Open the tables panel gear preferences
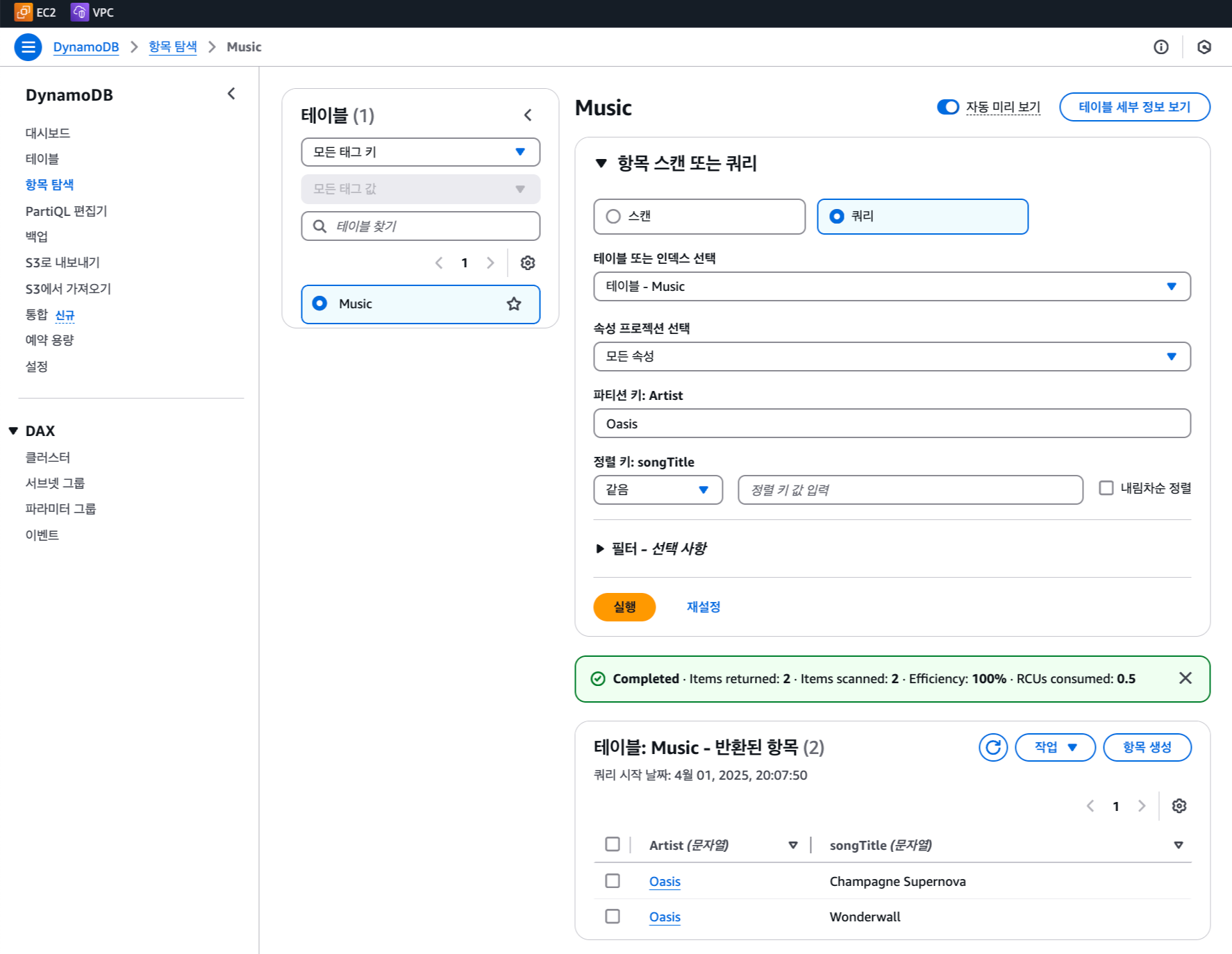This screenshot has height=954, width=1232. 528,263
